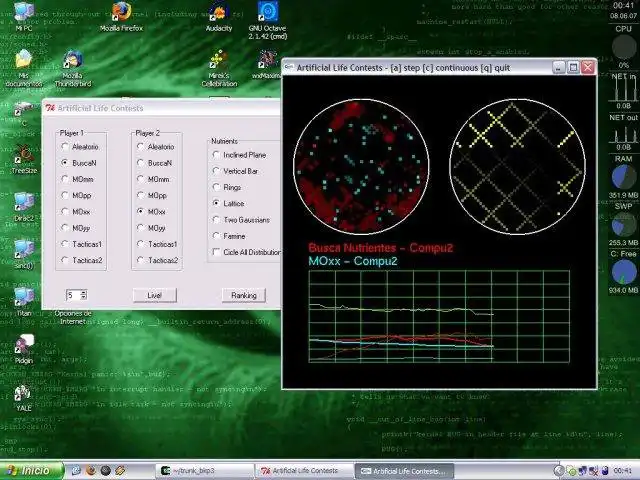Screen dimensions: 640x480
Task: Increase the spinner value above 5
Action: (x=84, y=292)
